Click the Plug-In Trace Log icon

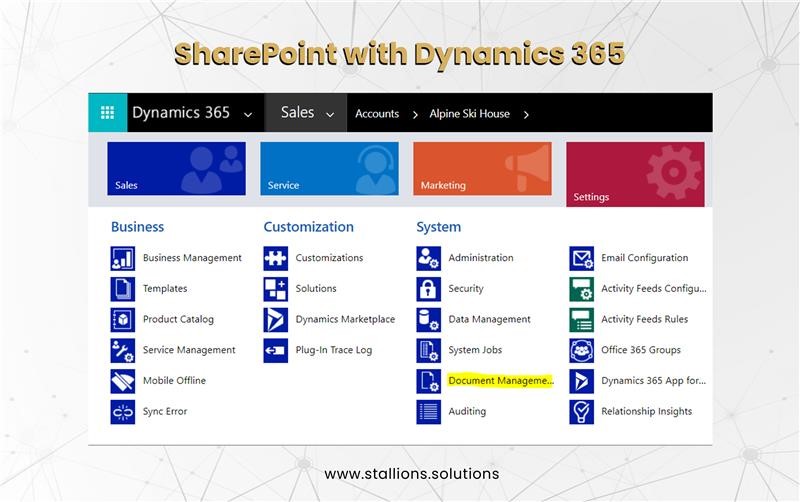pos(276,350)
